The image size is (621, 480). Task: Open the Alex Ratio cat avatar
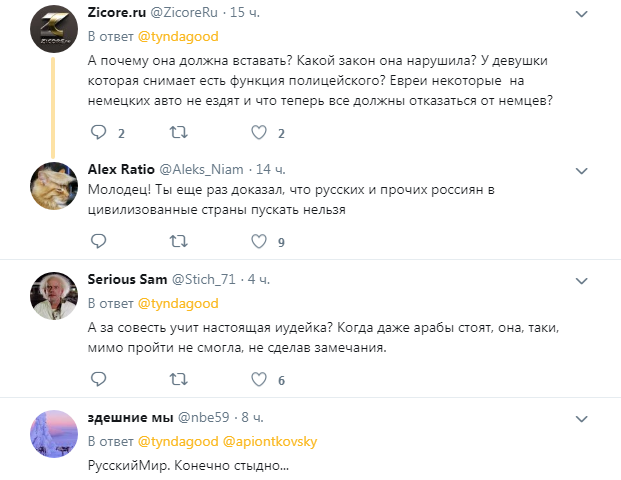(54, 186)
